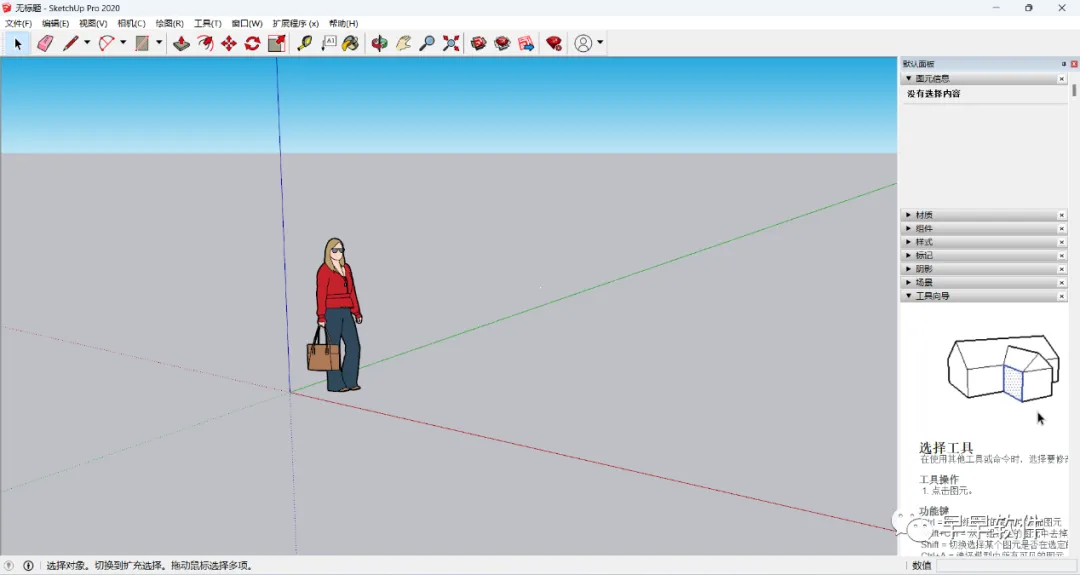Close the 标记 panel section
Image resolution: width=1080 pixels, height=575 pixels.
click(1061, 255)
